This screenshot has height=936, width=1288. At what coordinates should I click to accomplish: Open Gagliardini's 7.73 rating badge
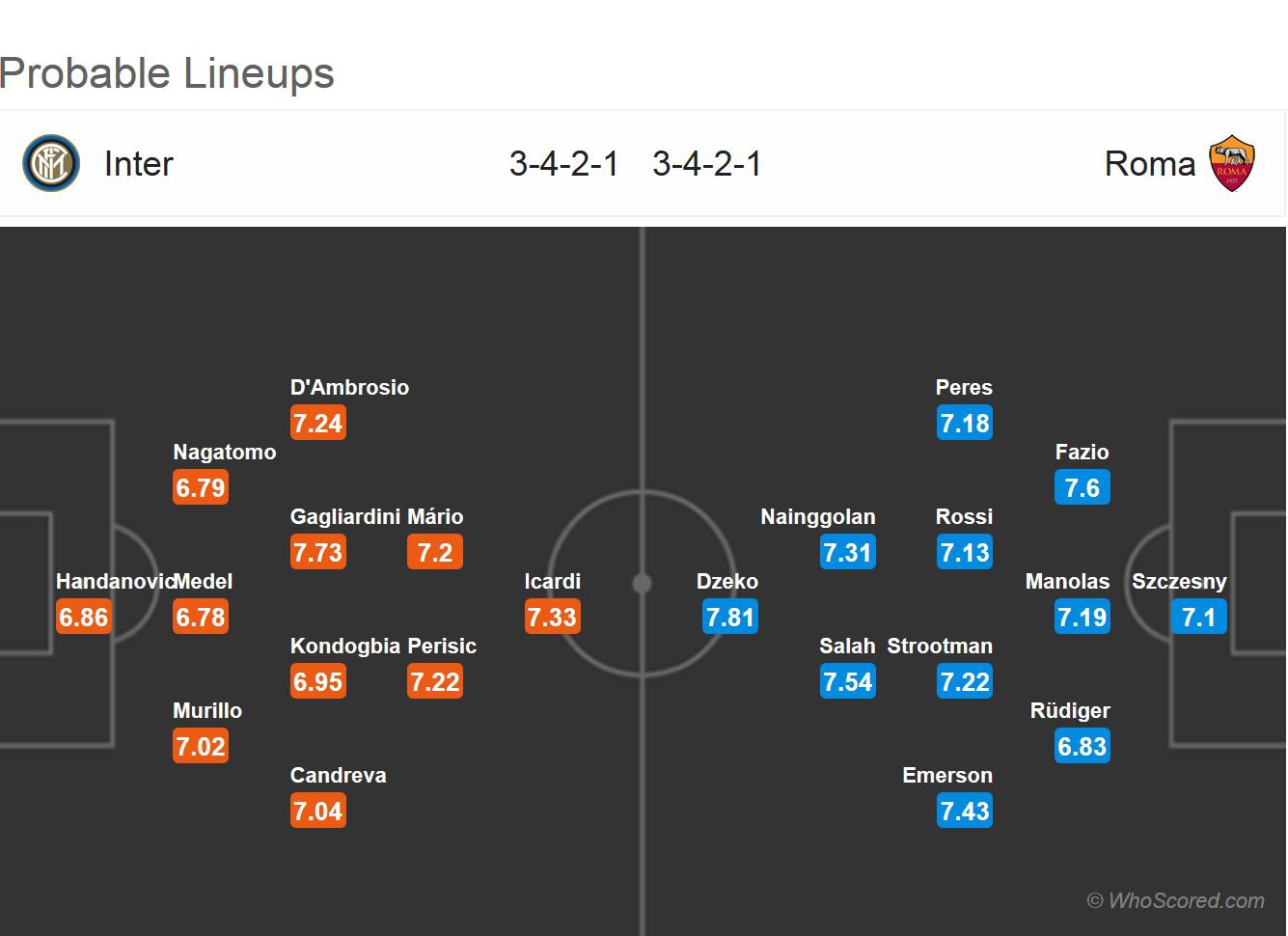(x=317, y=552)
